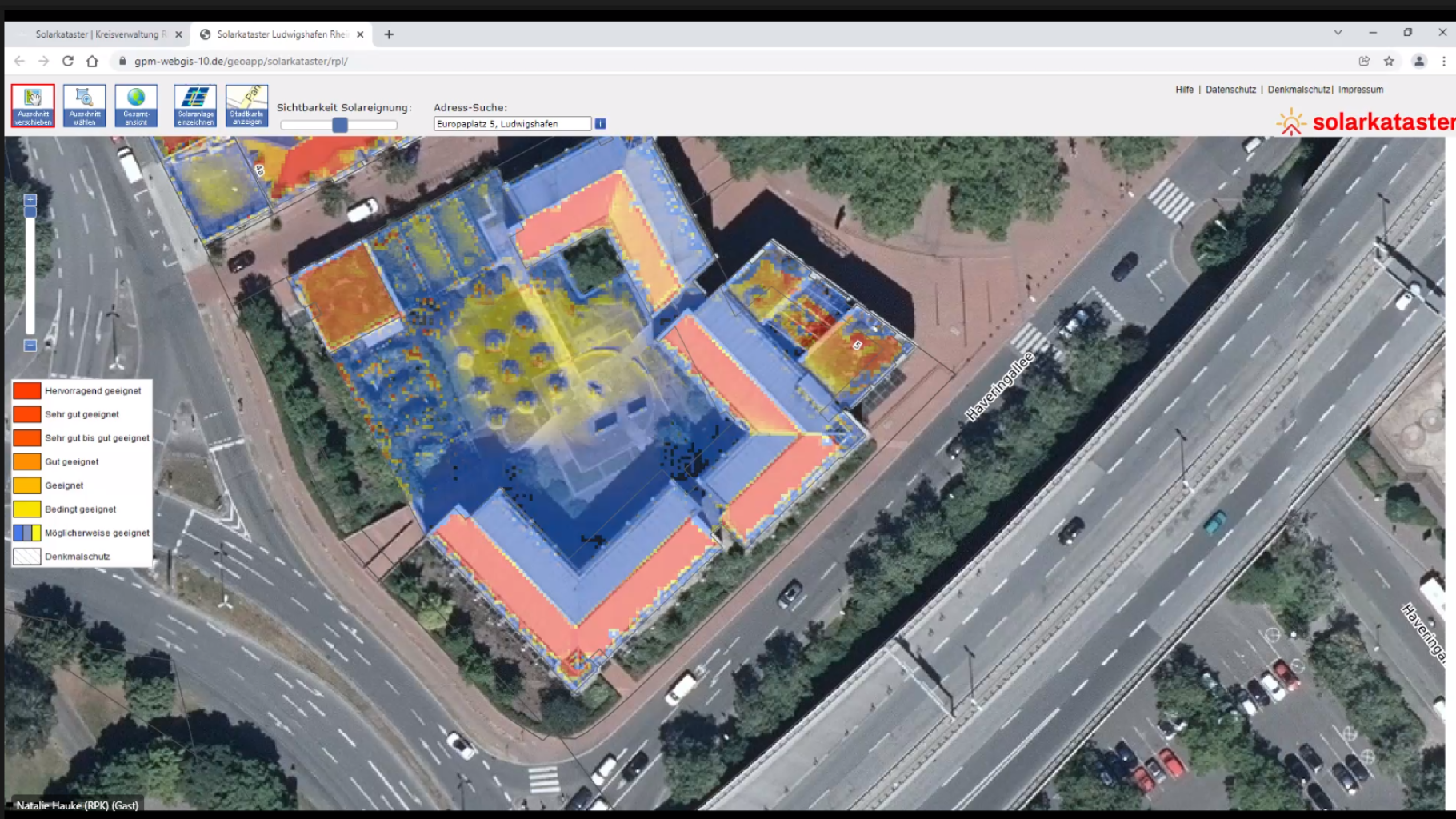Open the Impressum link

click(x=1361, y=90)
